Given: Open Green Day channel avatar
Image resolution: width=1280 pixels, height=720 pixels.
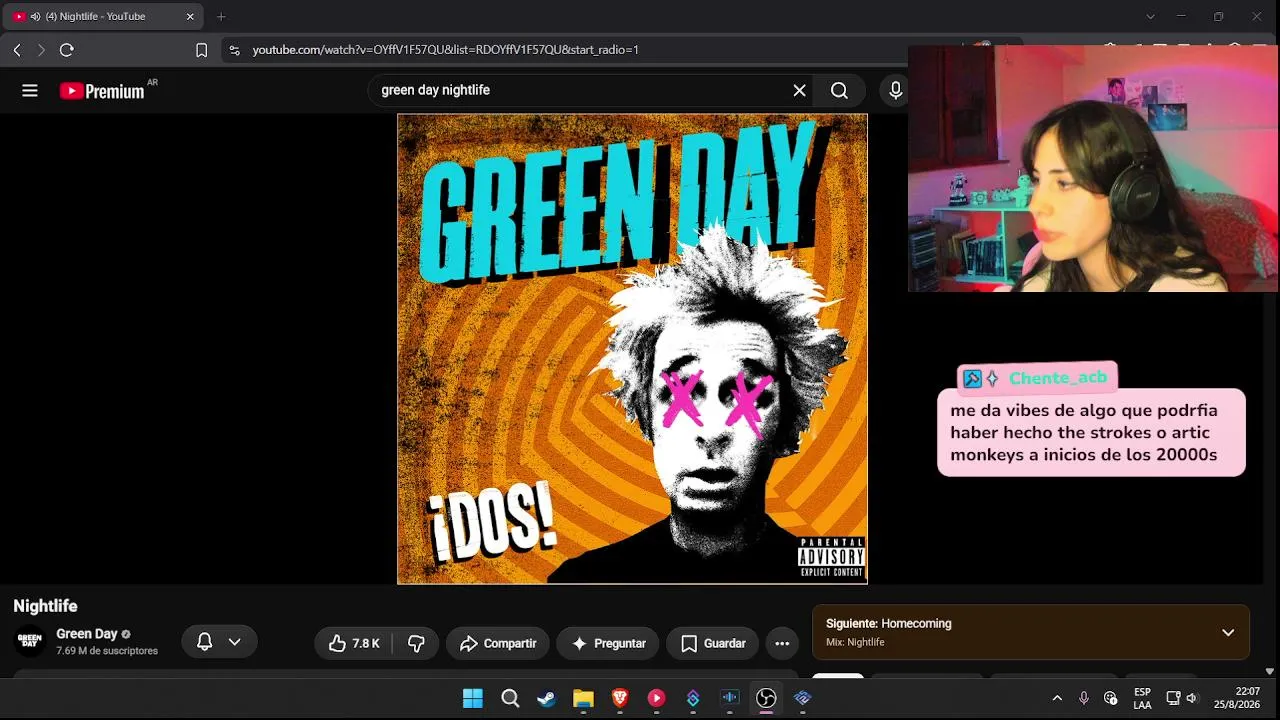Looking at the screenshot, I should [30, 641].
